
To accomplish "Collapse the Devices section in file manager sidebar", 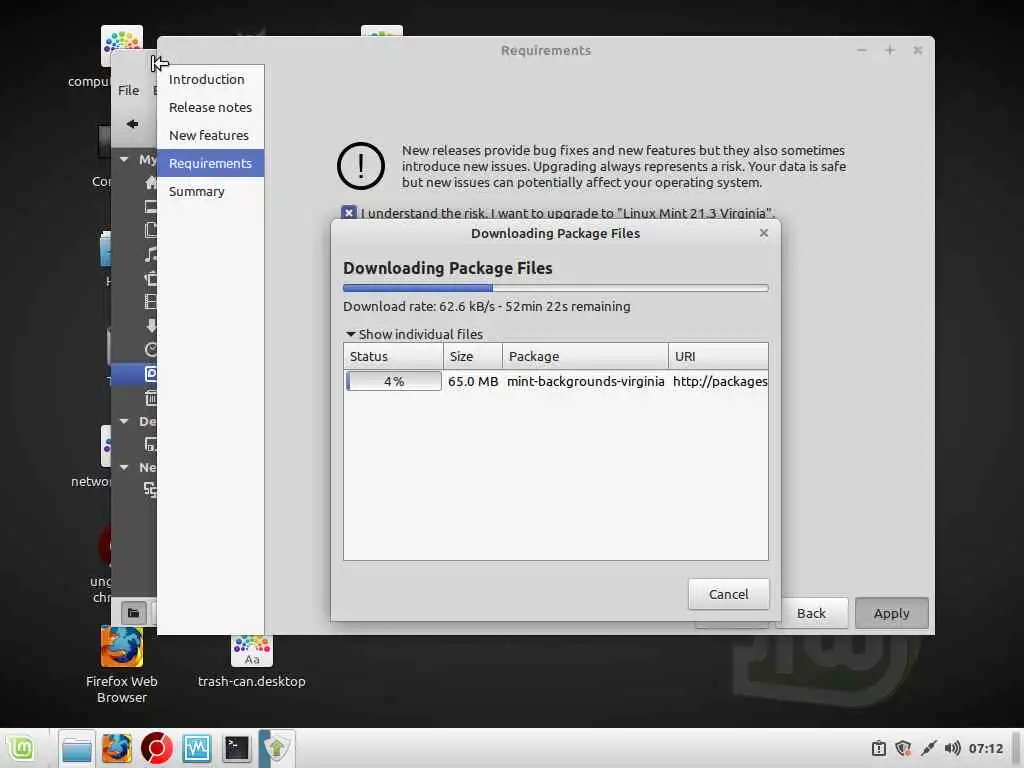I will [x=124, y=422].
